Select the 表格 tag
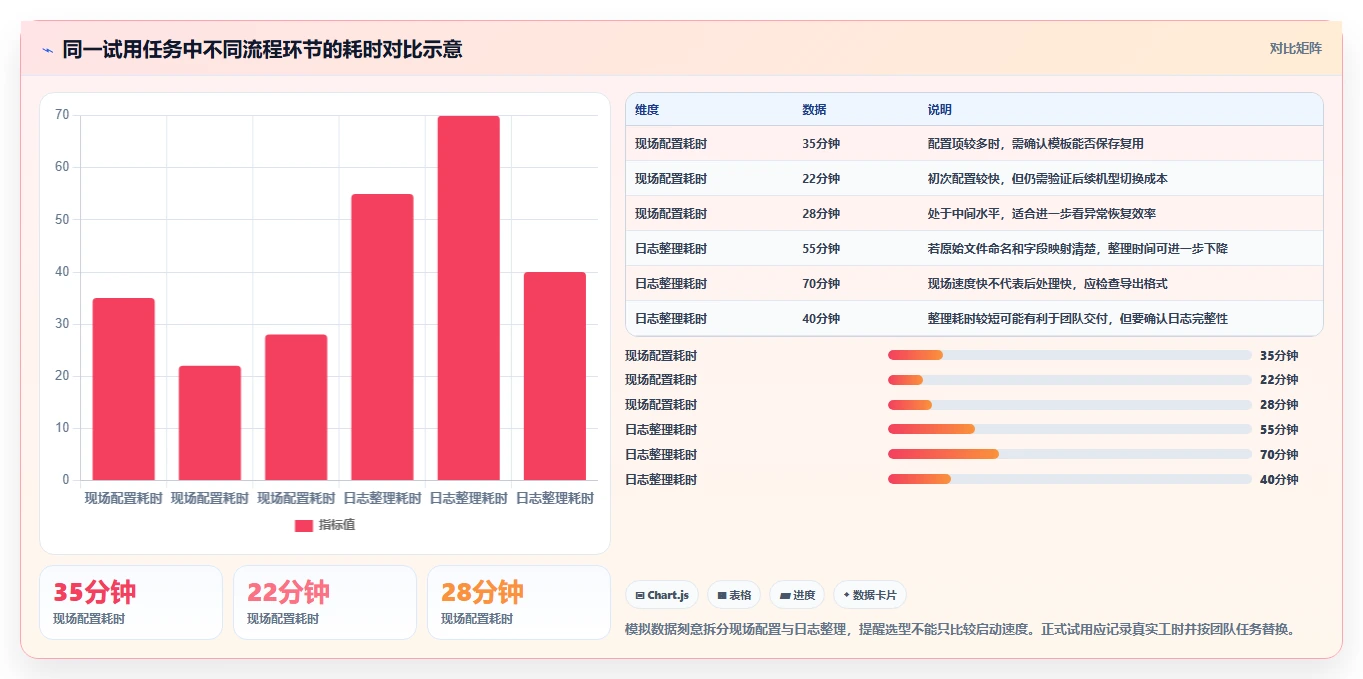Screen dimensions: 1363x679 click(734, 595)
